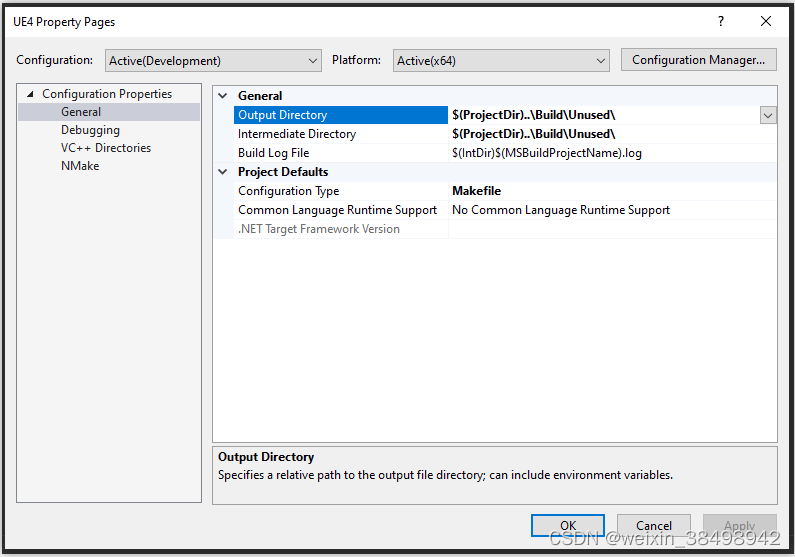Collapse the General property section
Viewport: 795px width, 557px height.
[223, 96]
